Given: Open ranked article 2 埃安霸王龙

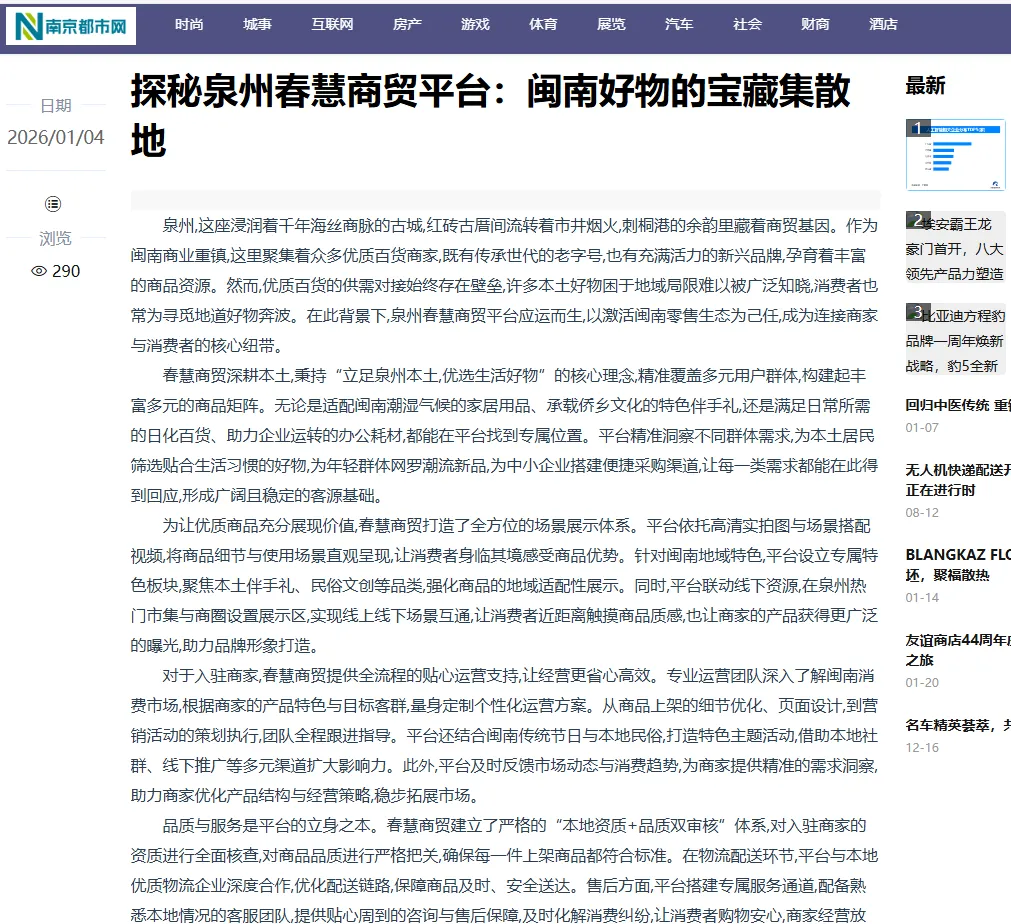Looking at the screenshot, I should coord(955,248).
